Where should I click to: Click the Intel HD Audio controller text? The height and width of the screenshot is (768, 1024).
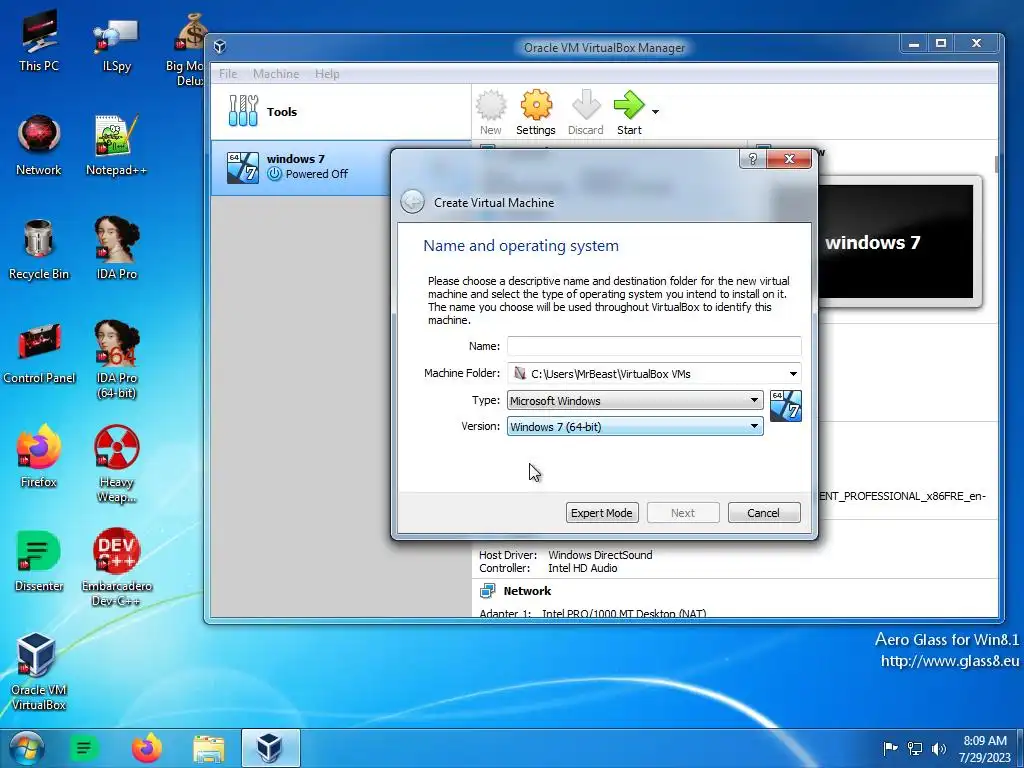click(583, 568)
